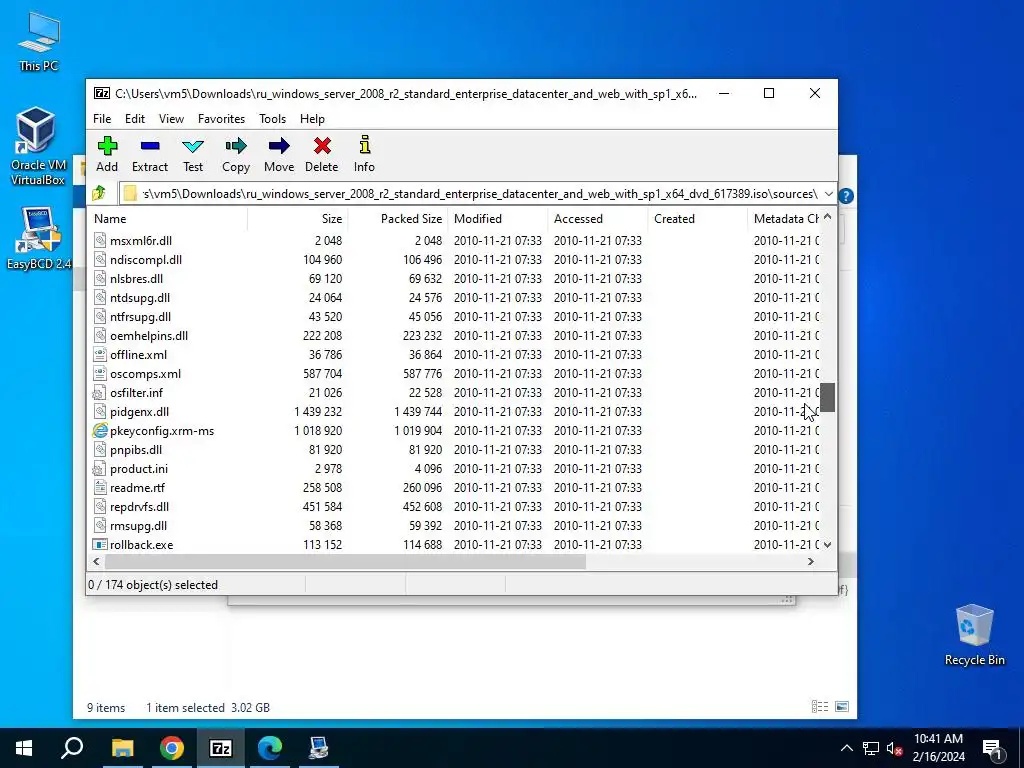Select the ntfrsupg.dll row
Image resolution: width=1024 pixels, height=768 pixels.
pyautogui.click(x=454, y=316)
